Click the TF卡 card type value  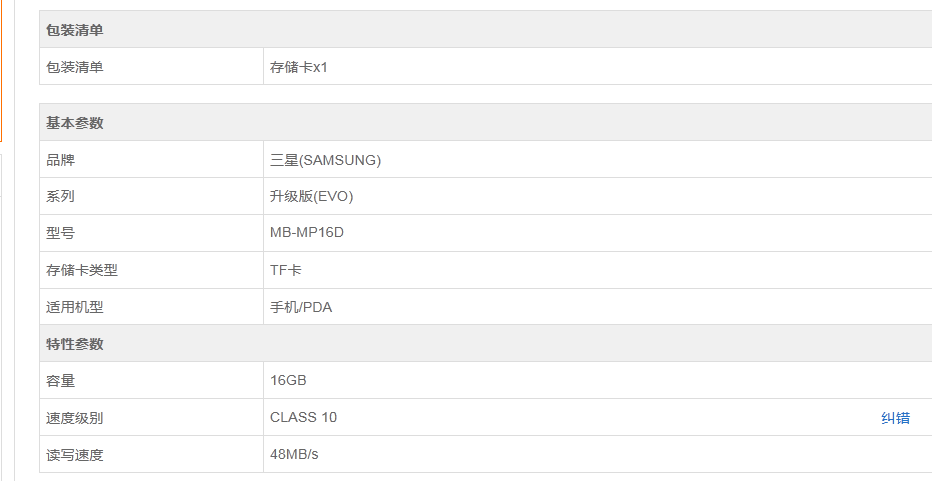coord(286,270)
